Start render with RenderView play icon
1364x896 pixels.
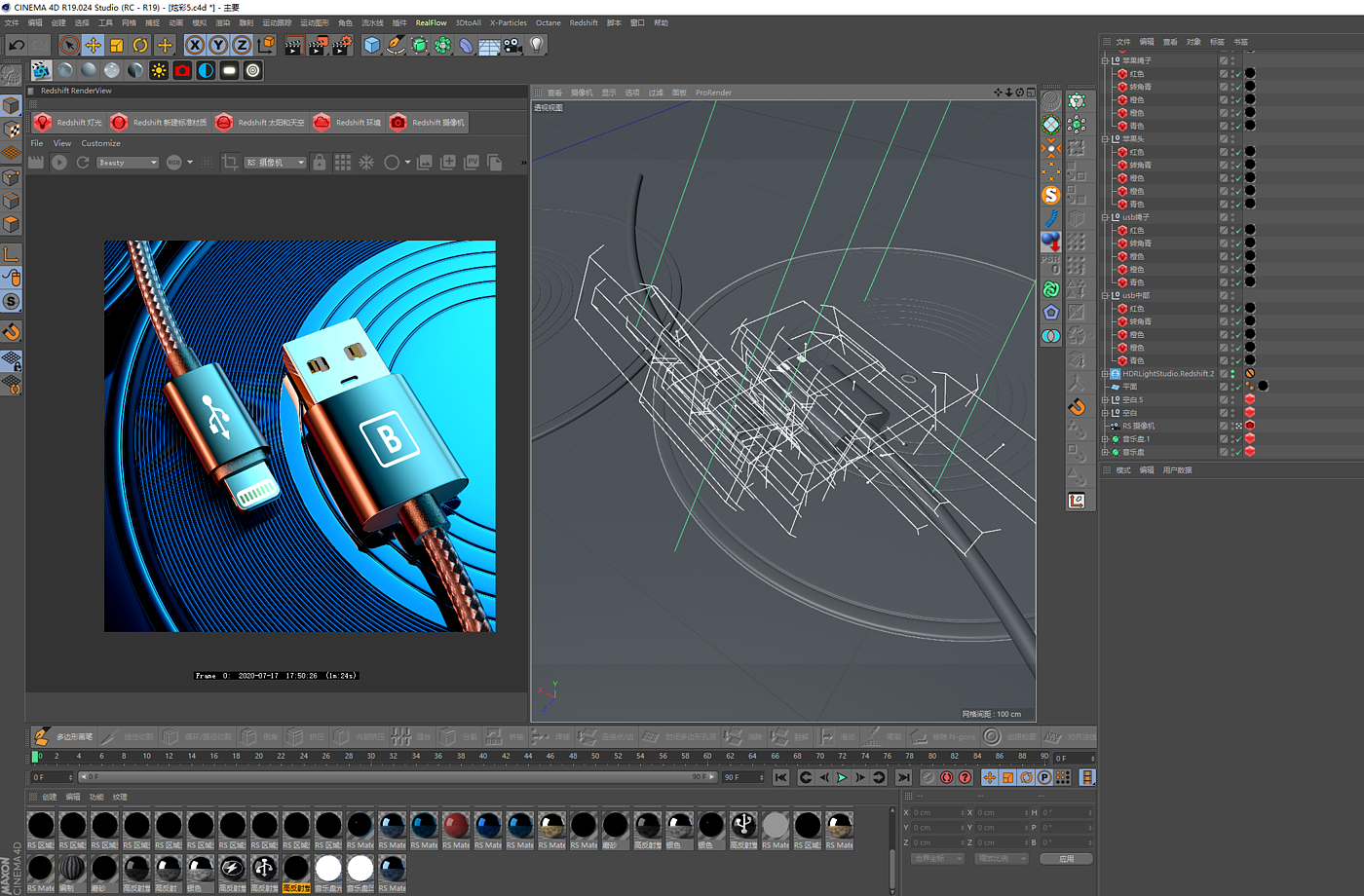pos(59,163)
